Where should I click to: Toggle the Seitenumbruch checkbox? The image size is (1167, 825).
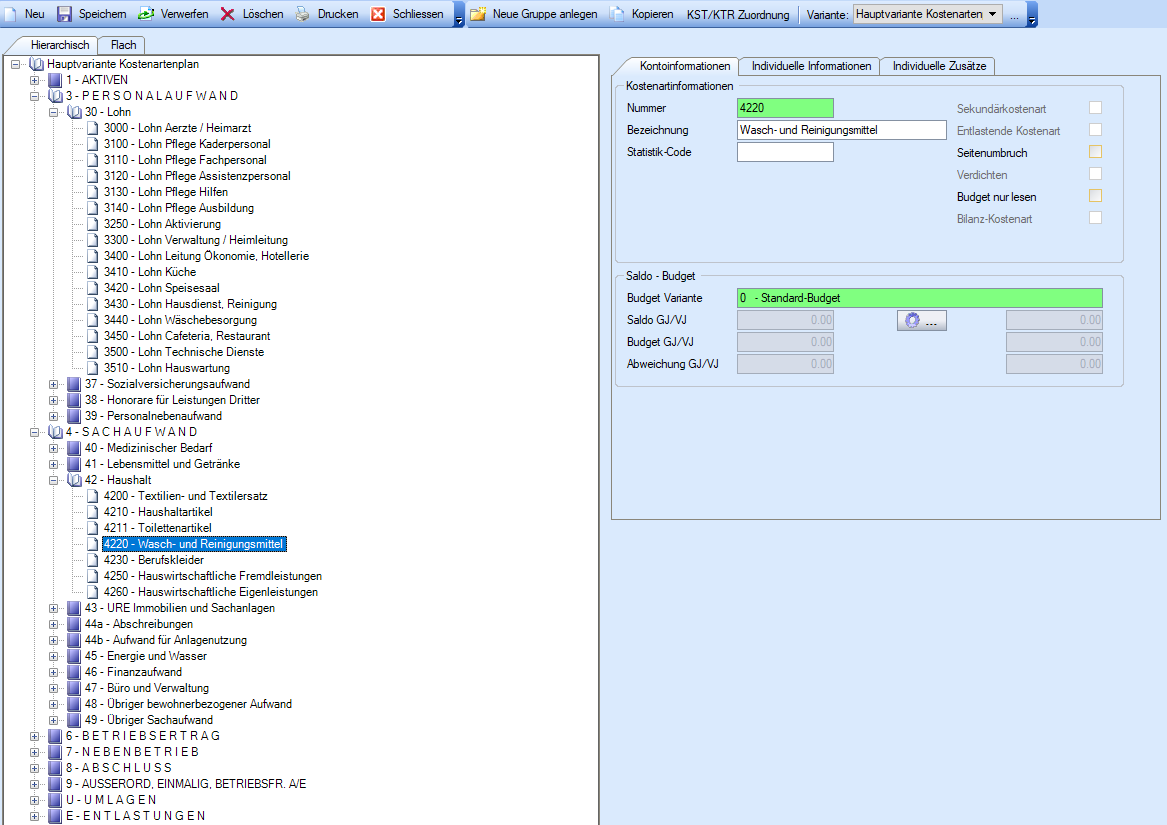point(1096,152)
